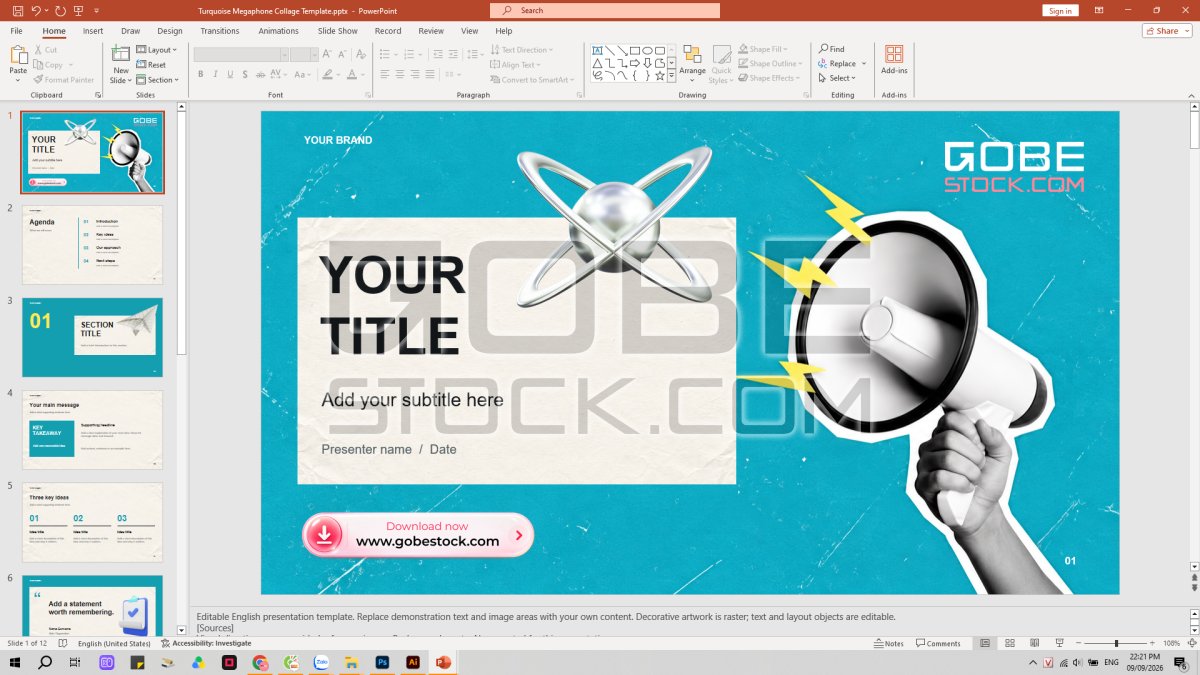Open the Transitions tab
Image resolution: width=1200 pixels, height=675 pixels.
220,31
